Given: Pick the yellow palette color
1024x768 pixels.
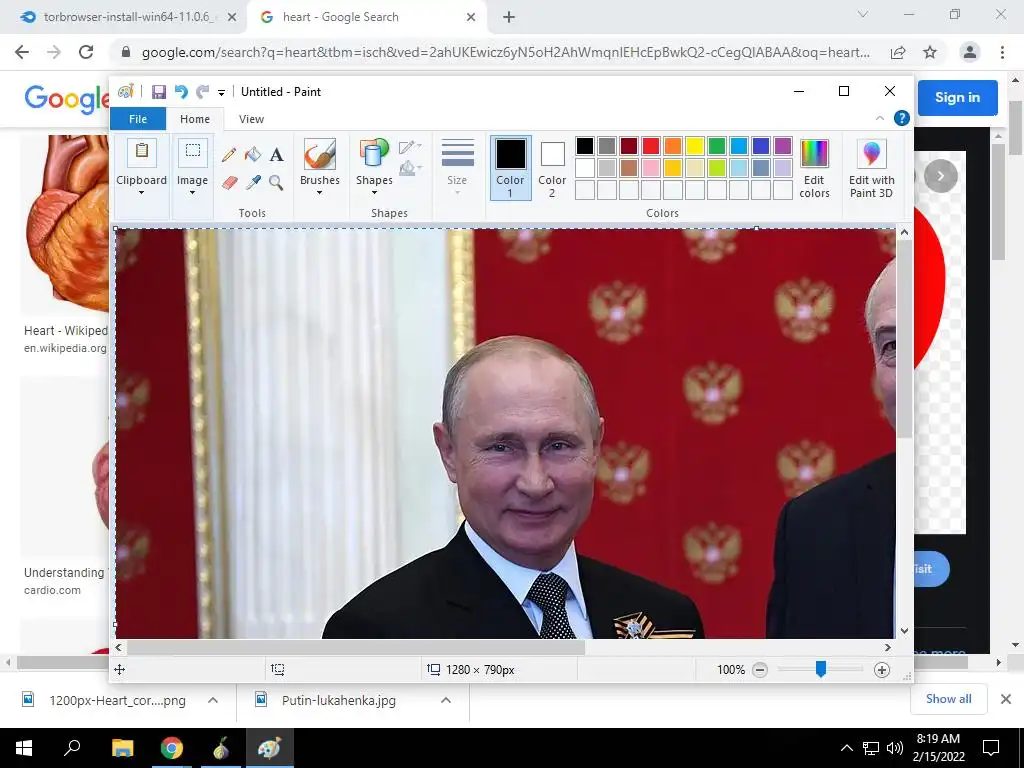Looking at the screenshot, I should (695, 146).
